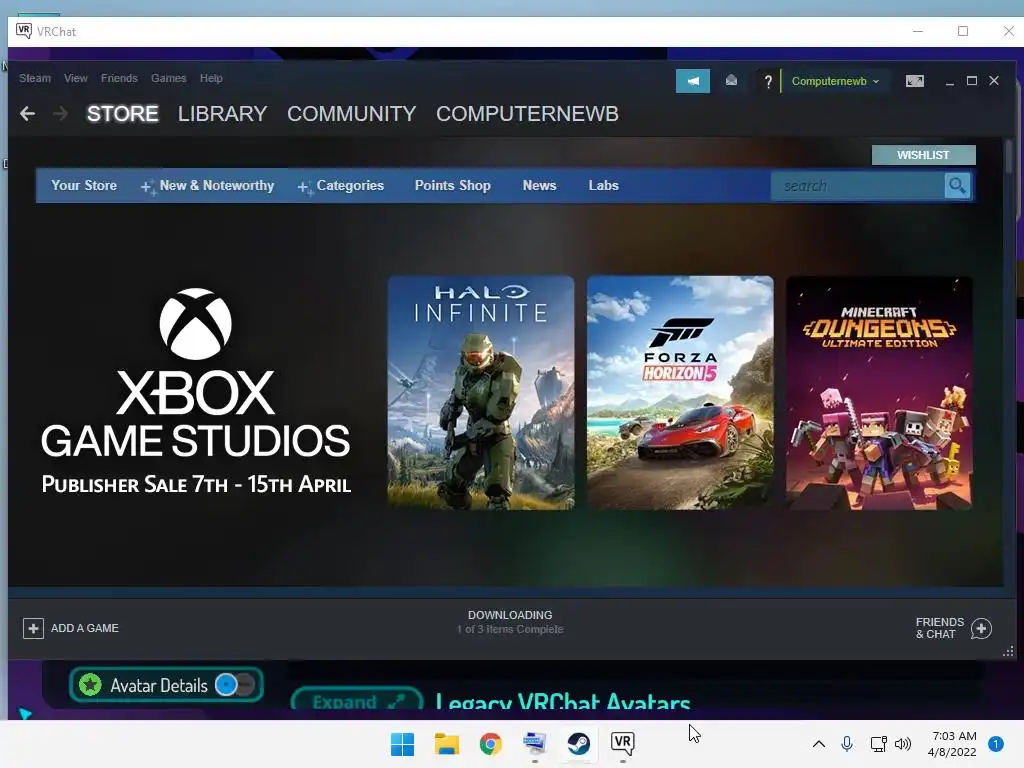
Task: Click the VRChat taskbar icon
Action: pyautogui.click(x=622, y=743)
